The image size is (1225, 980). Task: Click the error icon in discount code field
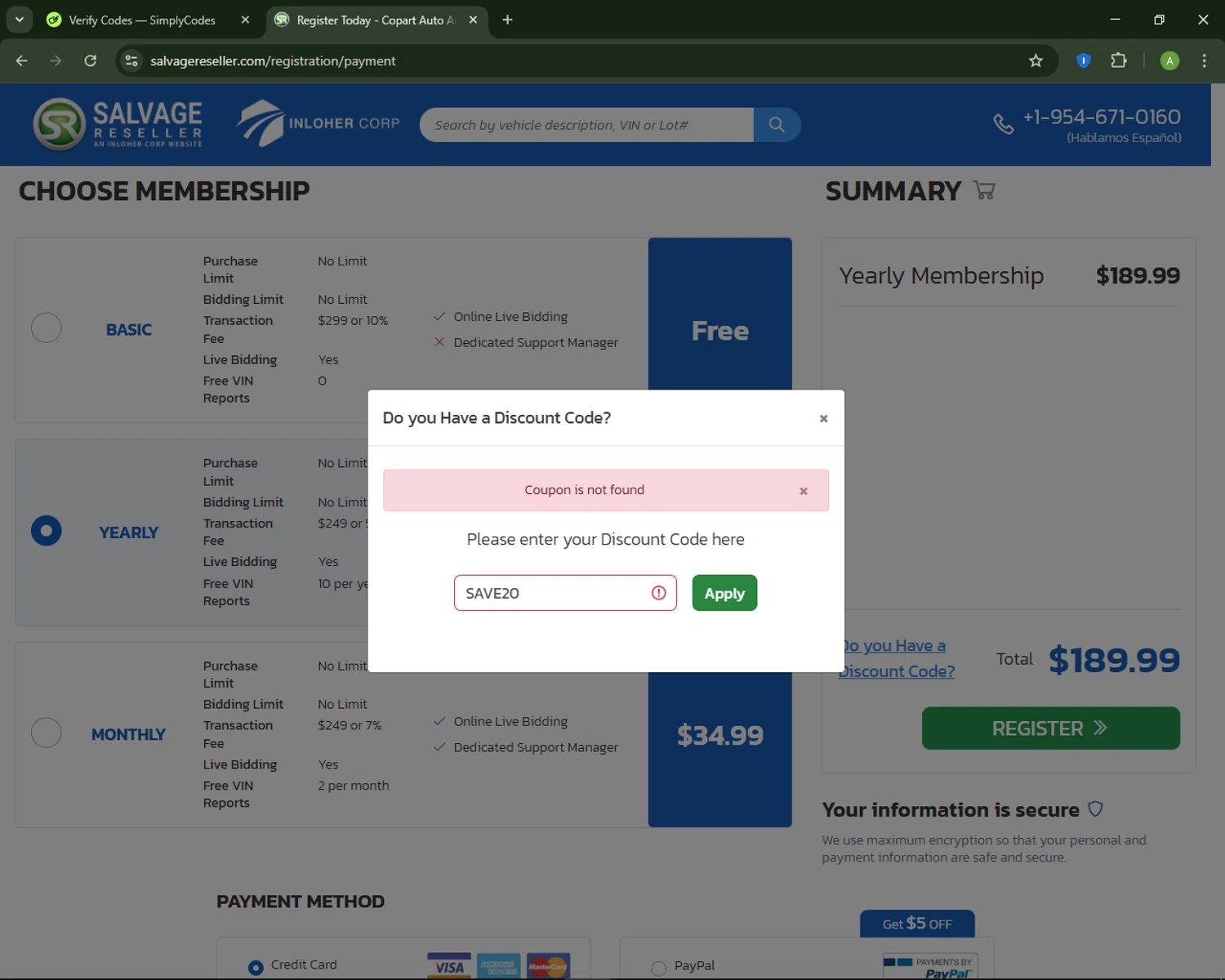click(658, 593)
